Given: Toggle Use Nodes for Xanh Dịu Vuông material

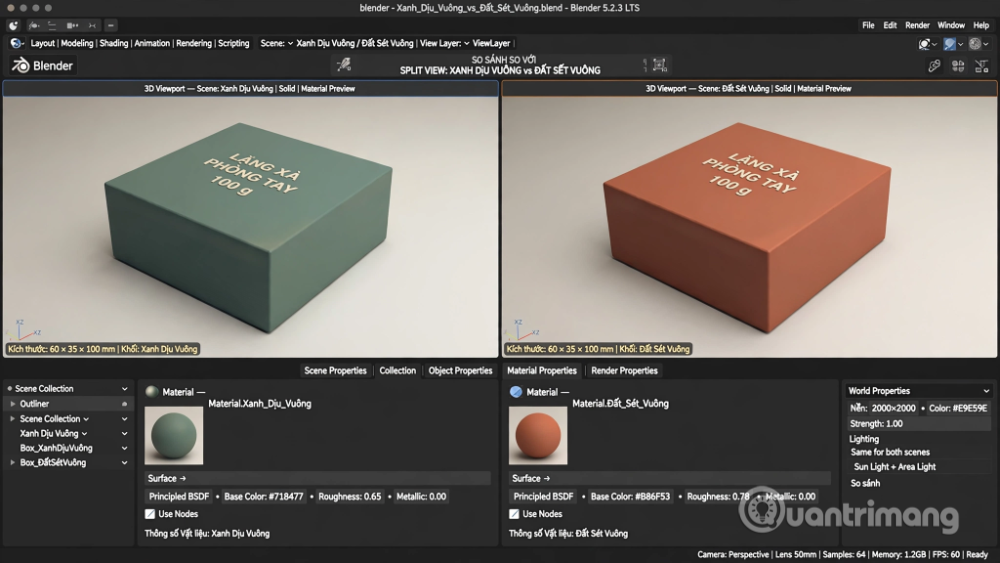Looking at the screenshot, I should click(x=150, y=514).
